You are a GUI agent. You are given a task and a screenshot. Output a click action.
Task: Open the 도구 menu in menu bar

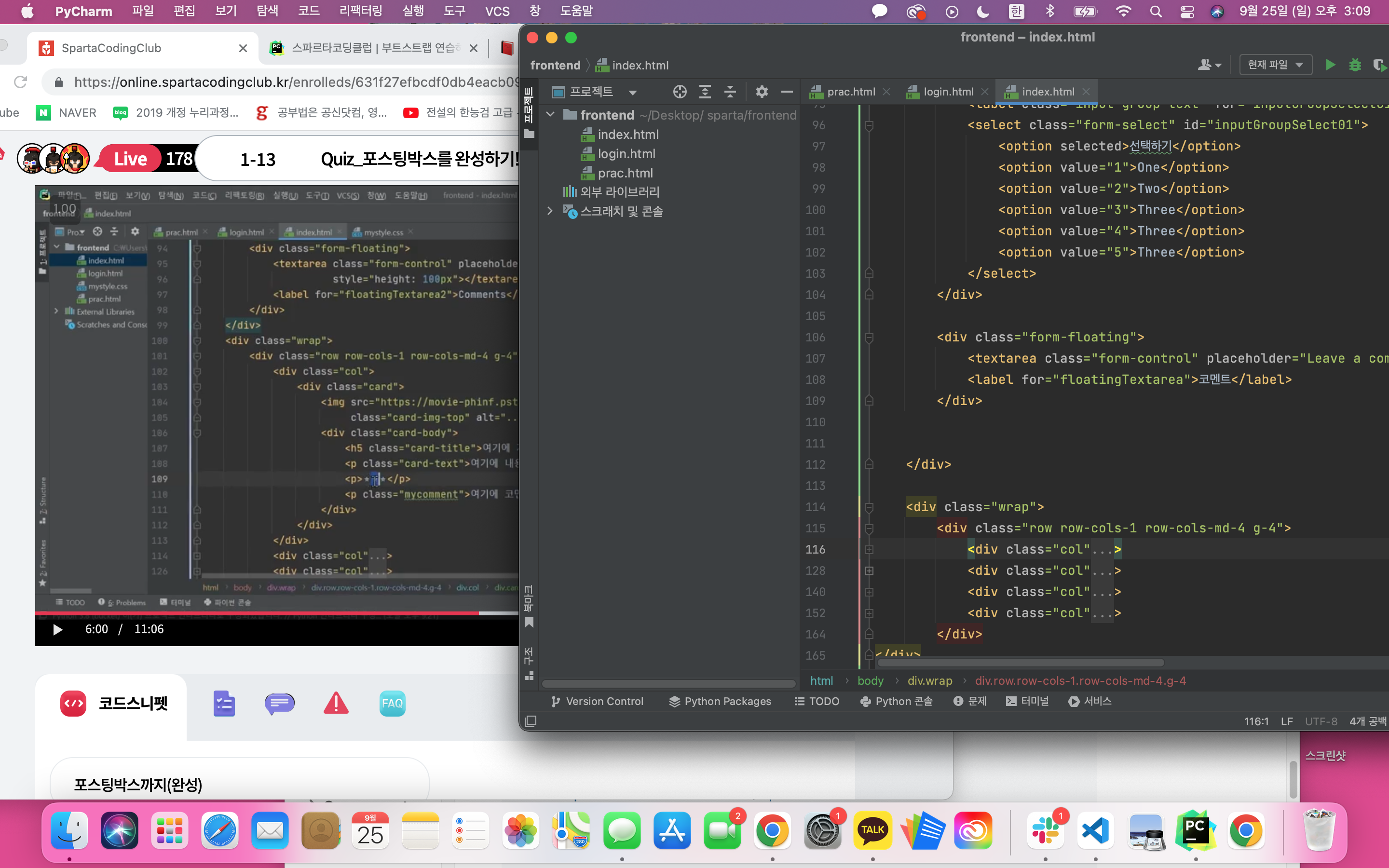455,12
